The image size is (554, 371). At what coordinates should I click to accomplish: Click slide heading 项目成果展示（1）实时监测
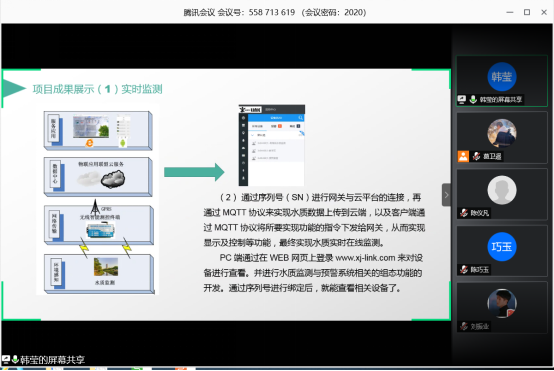click(x=98, y=89)
